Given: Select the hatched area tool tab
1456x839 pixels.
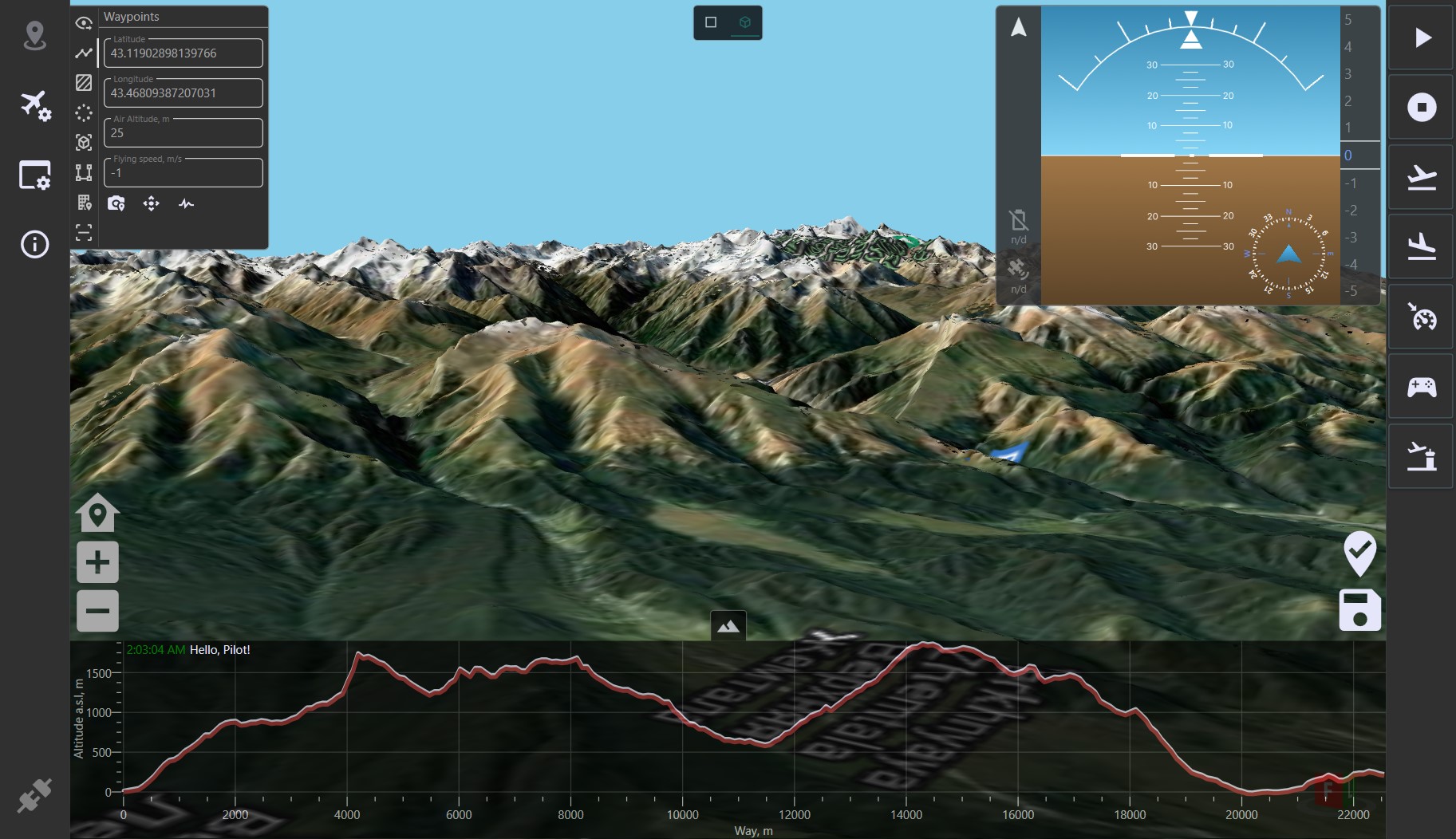Looking at the screenshot, I should pyautogui.click(x=84, y=83).
